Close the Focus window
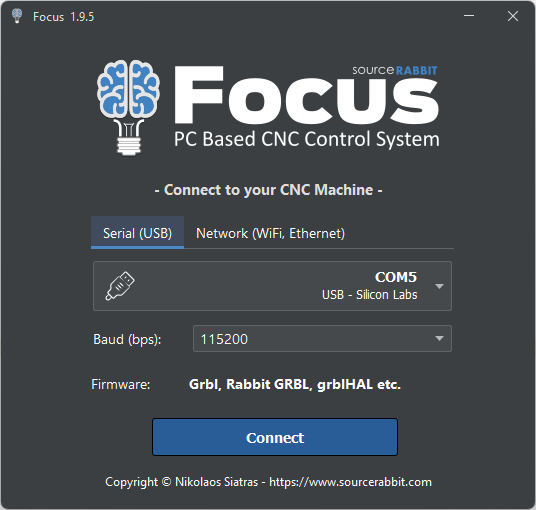Viewport: 536px width, 510px height. click(x=513, y=16)
